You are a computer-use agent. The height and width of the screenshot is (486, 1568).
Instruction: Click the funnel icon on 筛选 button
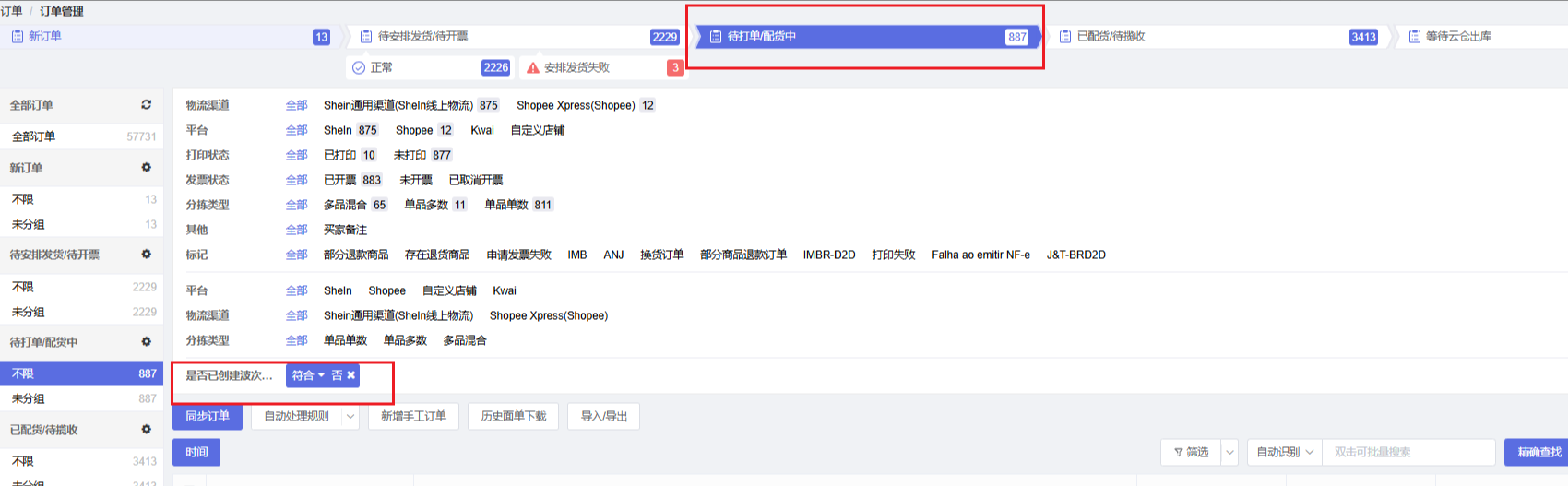[x=1179, y=452]
